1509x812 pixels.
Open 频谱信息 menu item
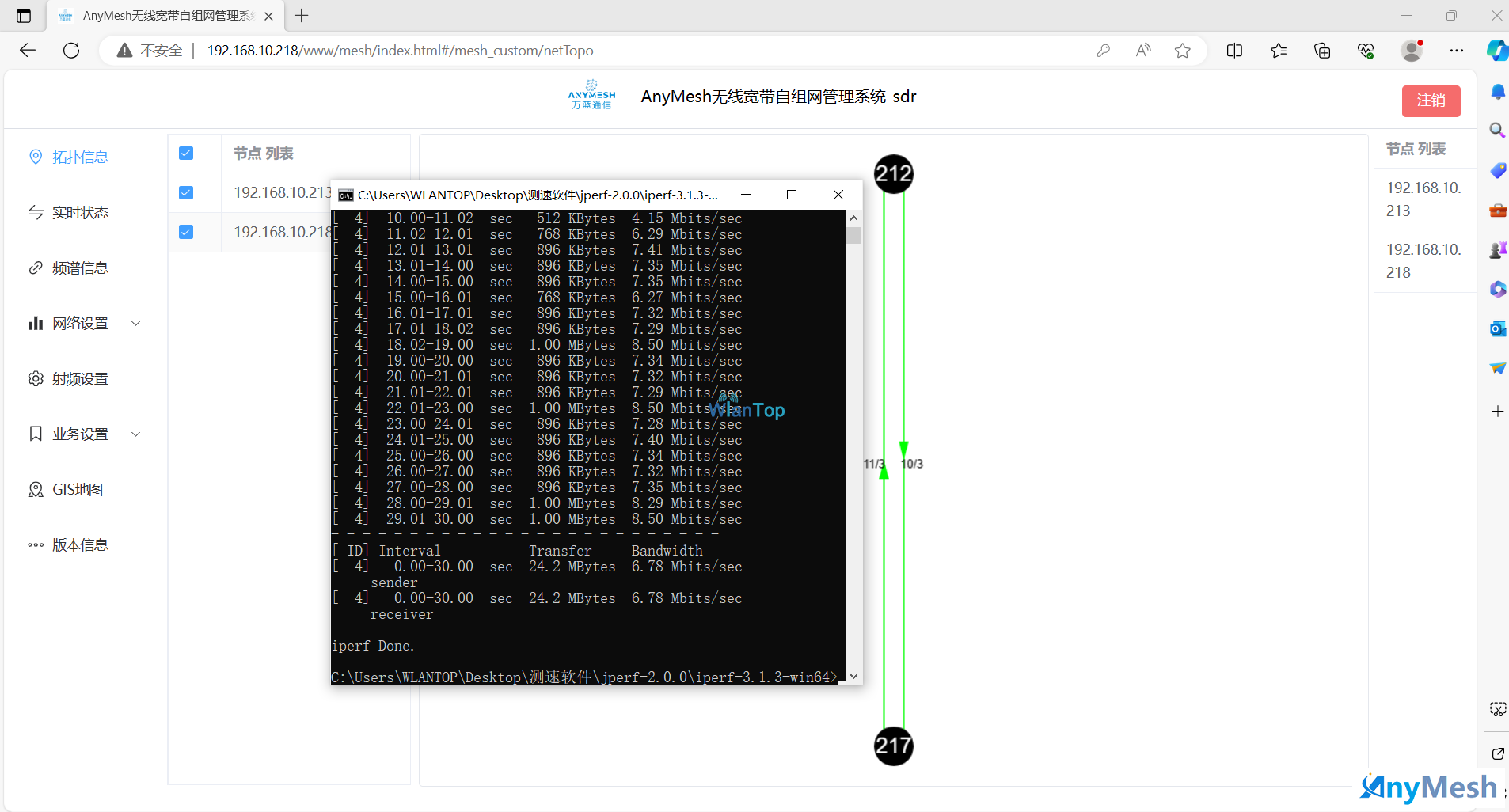coord(80,268)
